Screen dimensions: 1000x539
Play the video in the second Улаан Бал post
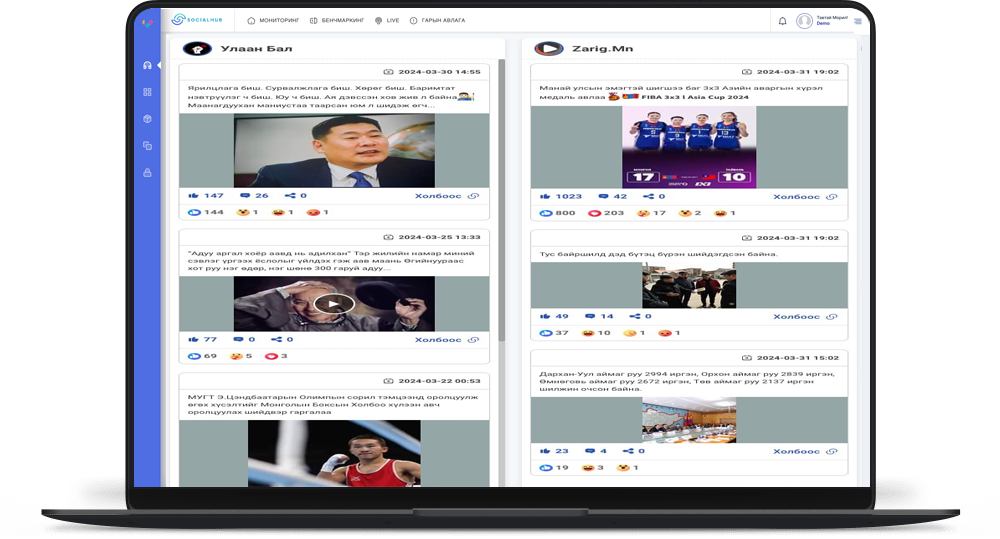click(334, 304)
